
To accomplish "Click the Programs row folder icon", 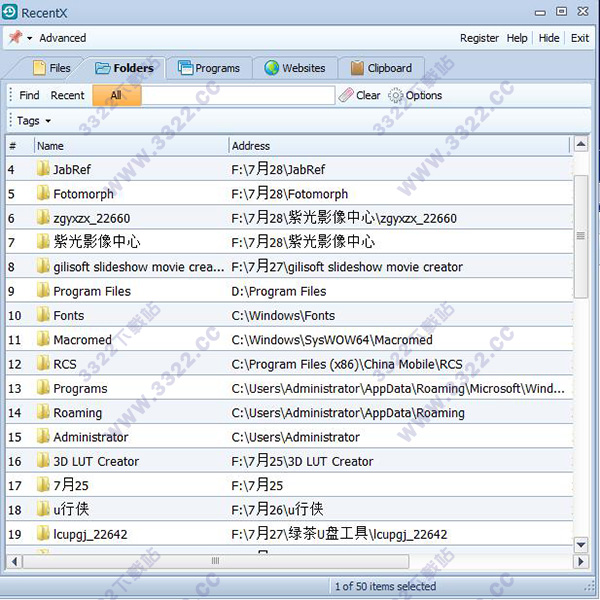I will tap(43, 388).
